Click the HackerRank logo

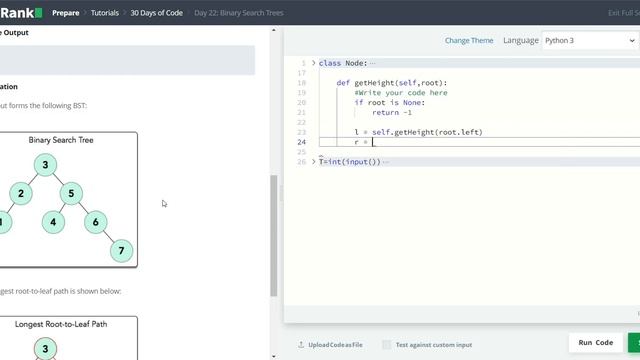21,13
